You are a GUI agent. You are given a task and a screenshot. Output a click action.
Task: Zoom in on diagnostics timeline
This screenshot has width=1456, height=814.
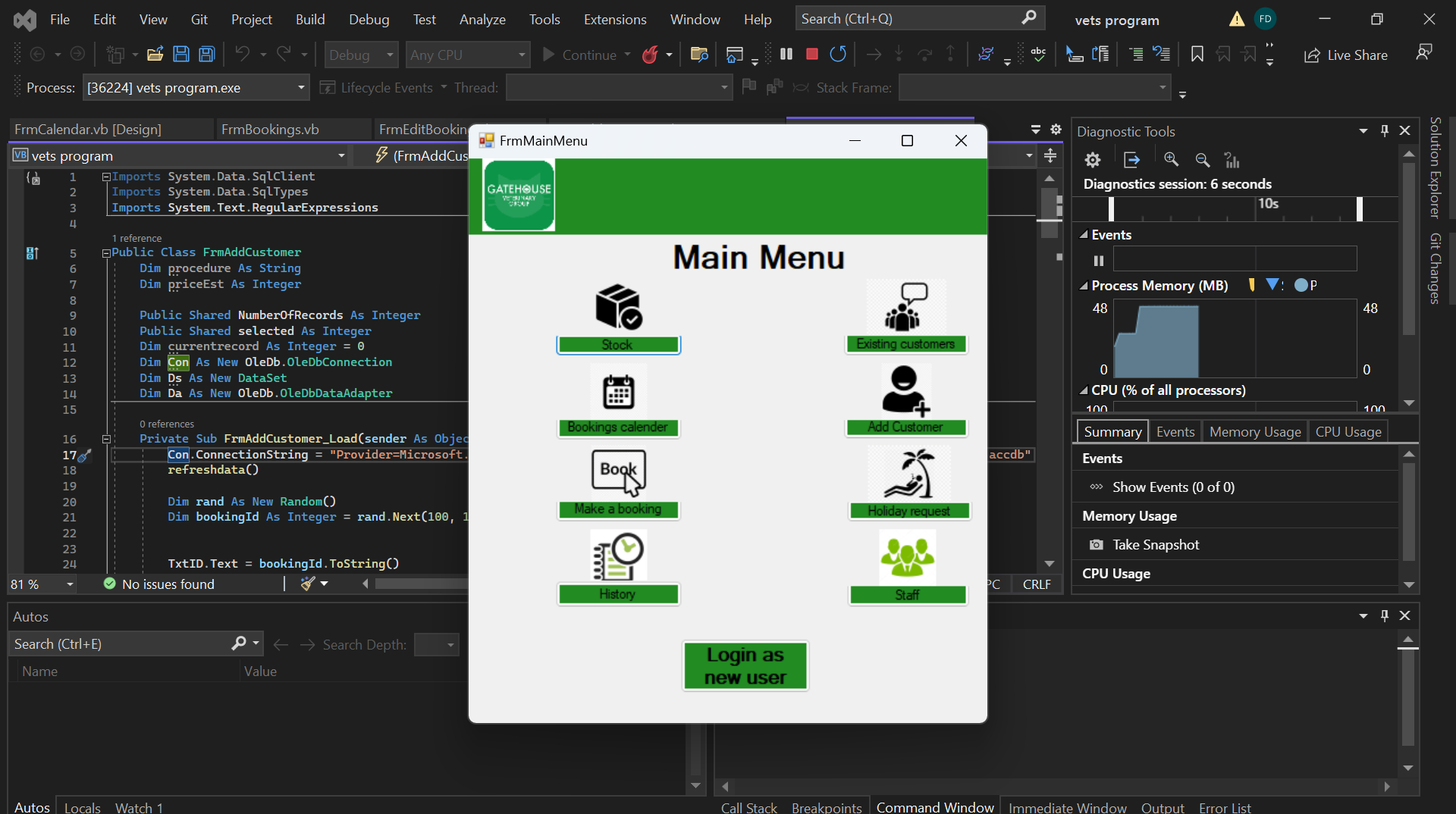point(1172,160)
